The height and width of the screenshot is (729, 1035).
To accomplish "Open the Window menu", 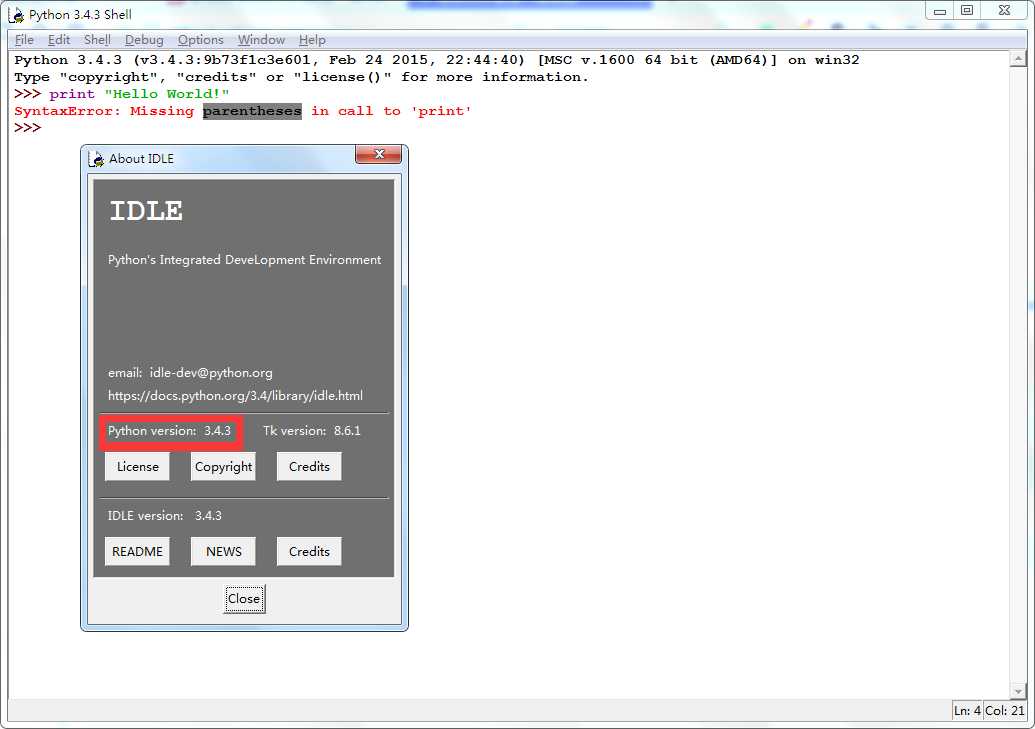I will (261, 40).
